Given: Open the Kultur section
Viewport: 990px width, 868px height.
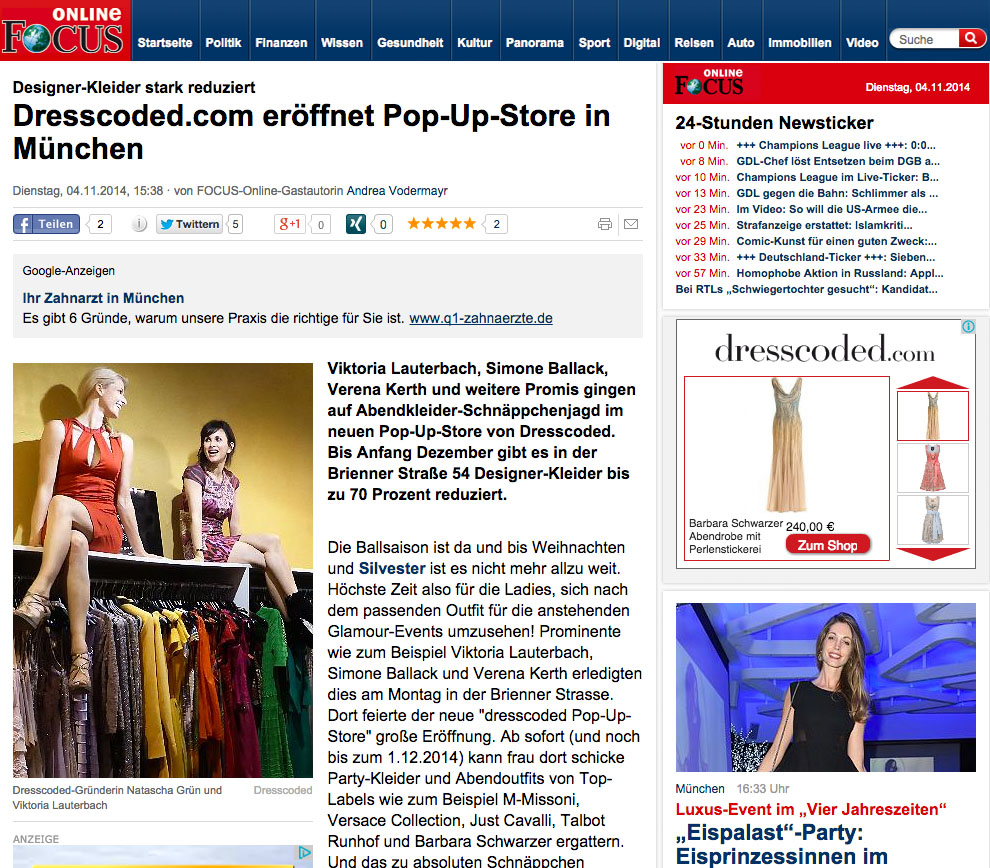Looking at the screenshot, I should tap(474, 43).
